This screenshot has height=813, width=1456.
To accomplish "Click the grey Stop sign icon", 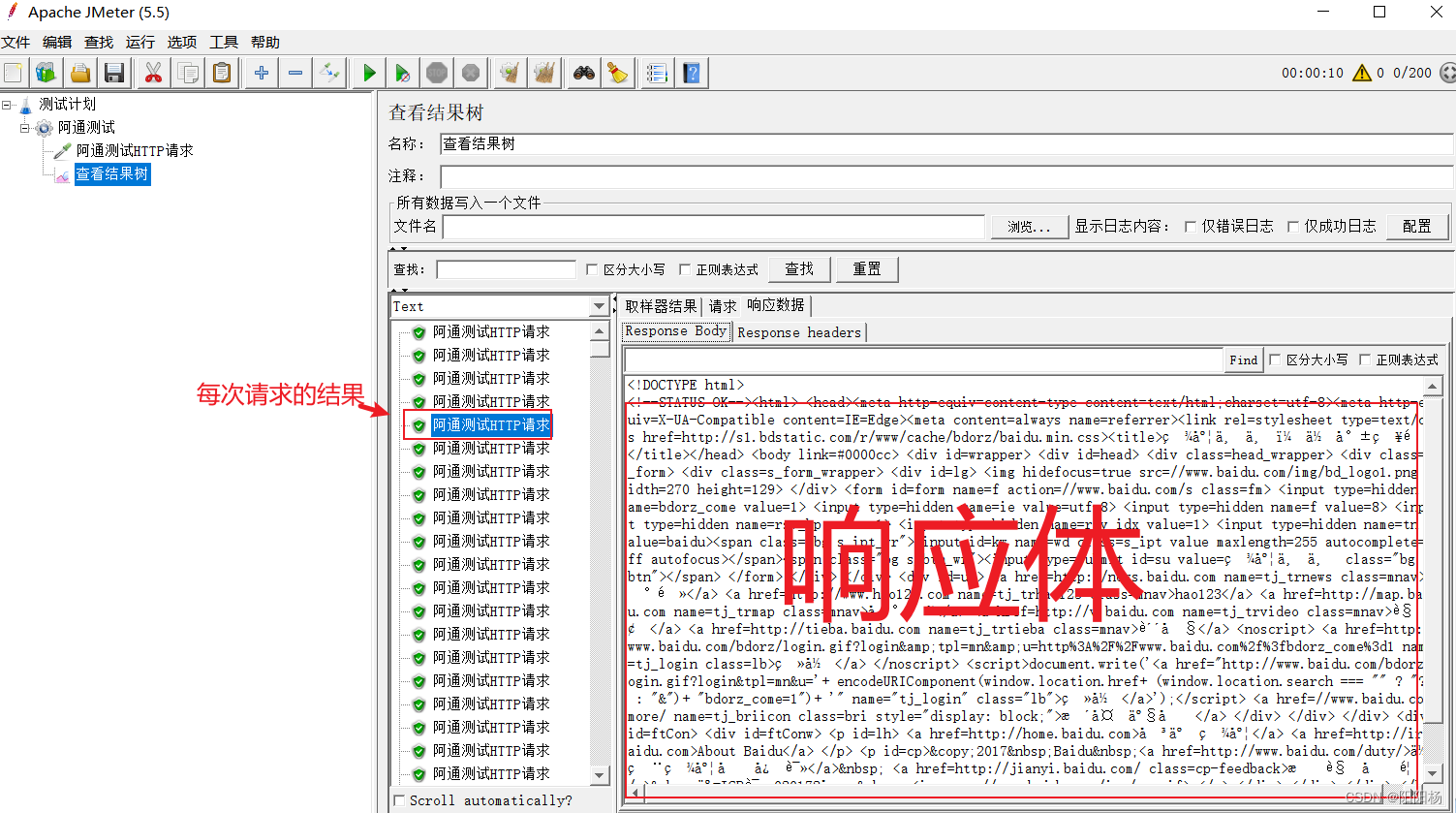I will pyautogui.click(x=437, y=73).
